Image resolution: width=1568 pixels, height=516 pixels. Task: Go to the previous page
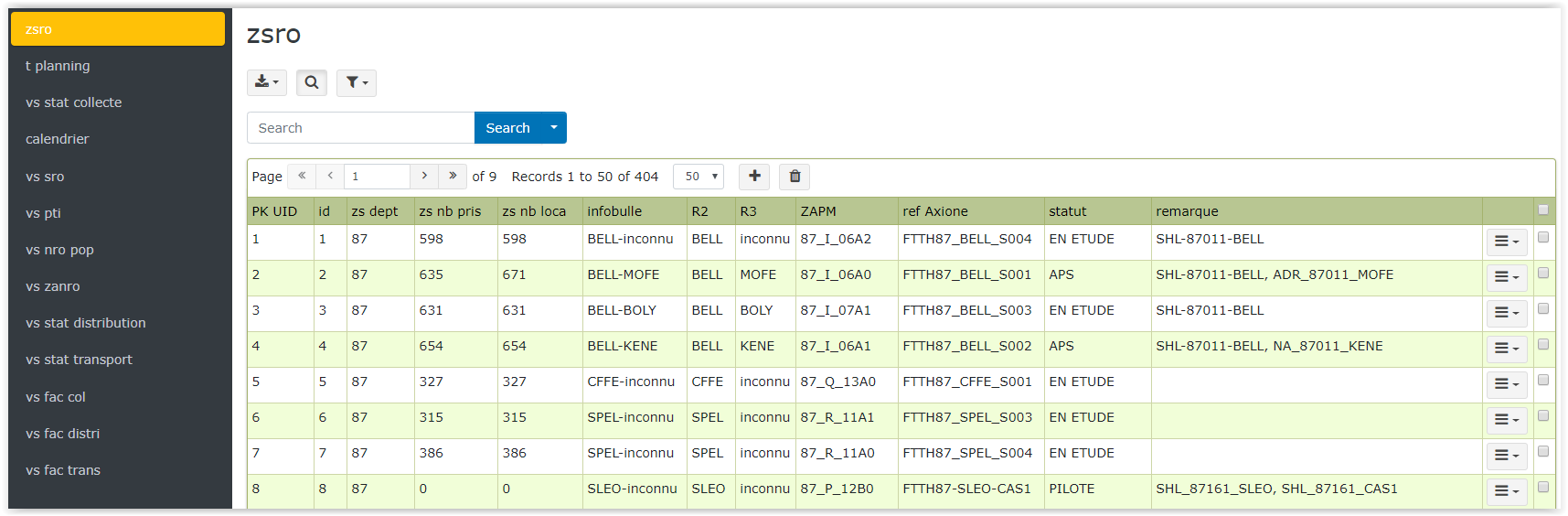tap(330, 176)
